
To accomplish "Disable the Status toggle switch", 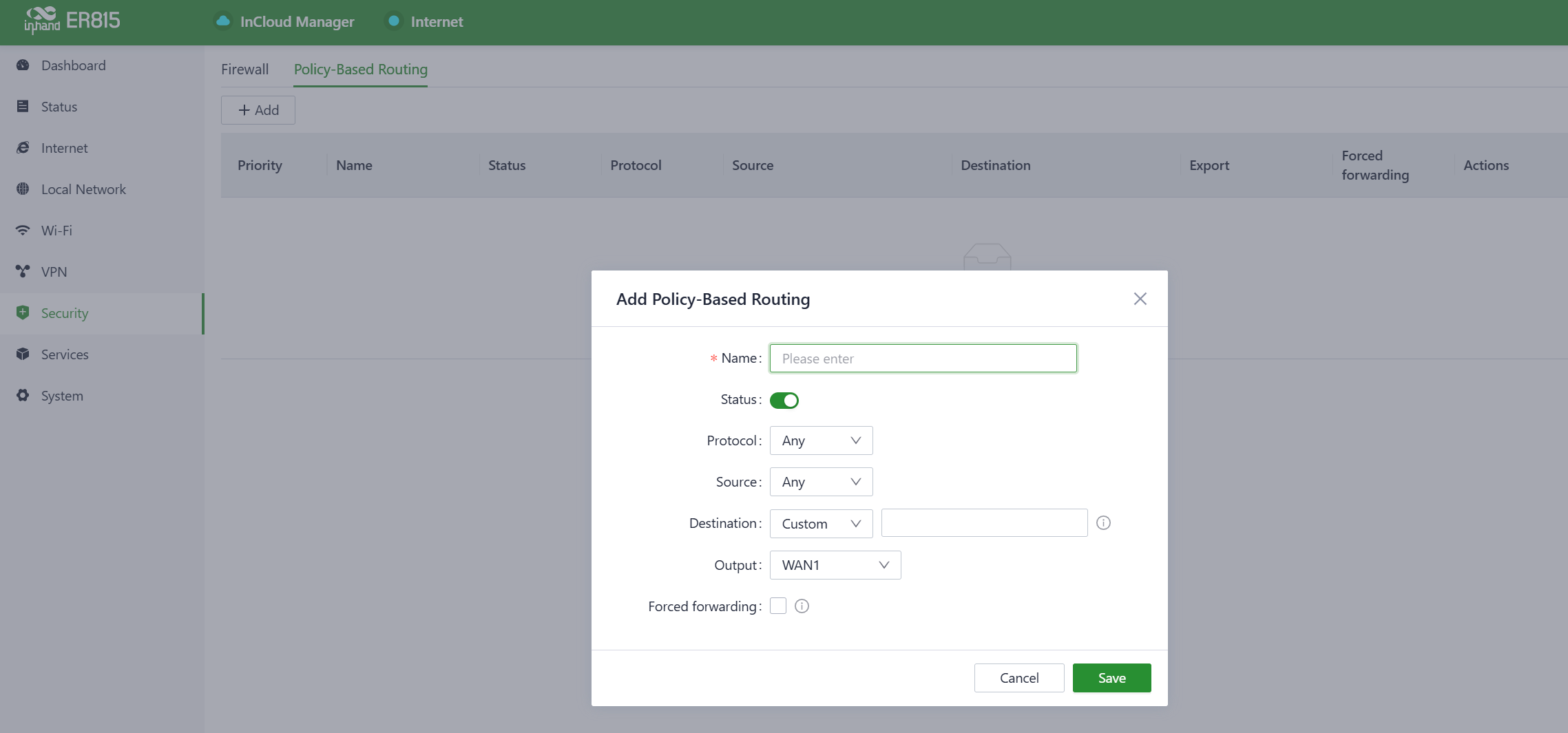I will (x=784, y=401).
